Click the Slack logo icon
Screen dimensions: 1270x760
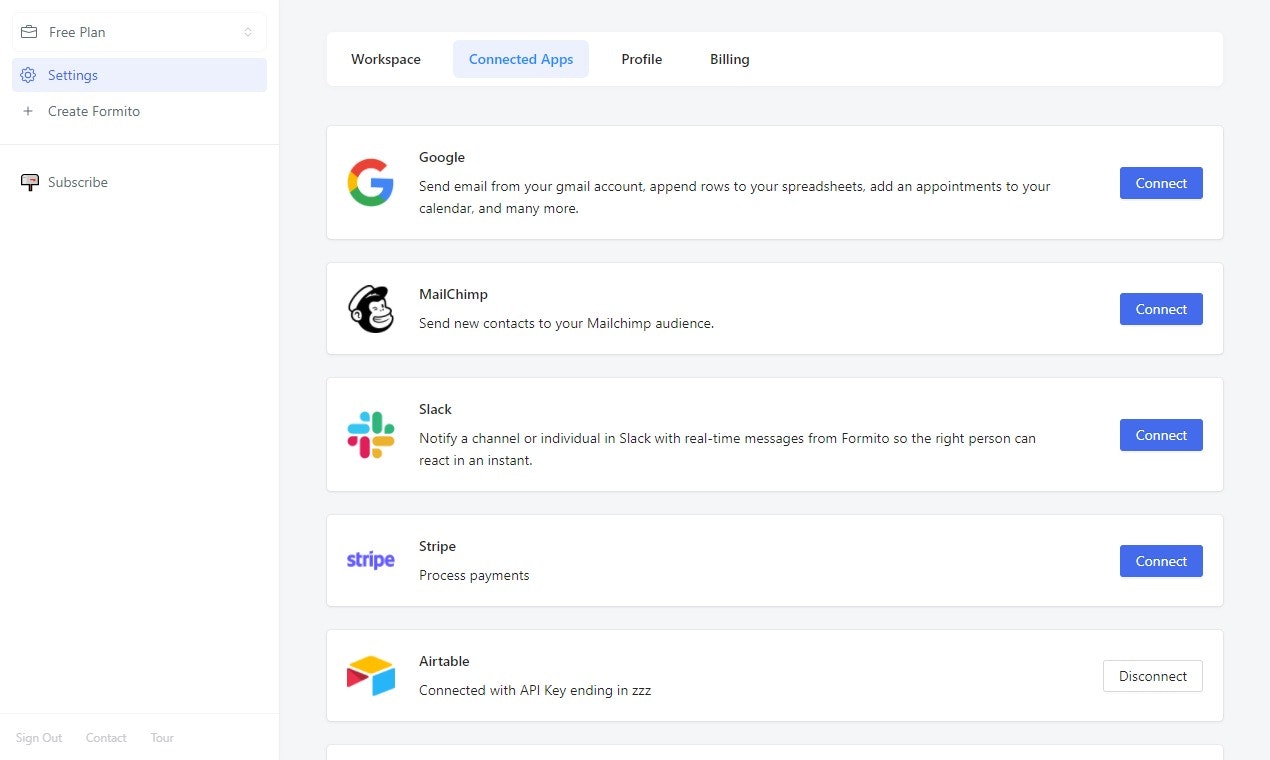(x=371, y=435)
